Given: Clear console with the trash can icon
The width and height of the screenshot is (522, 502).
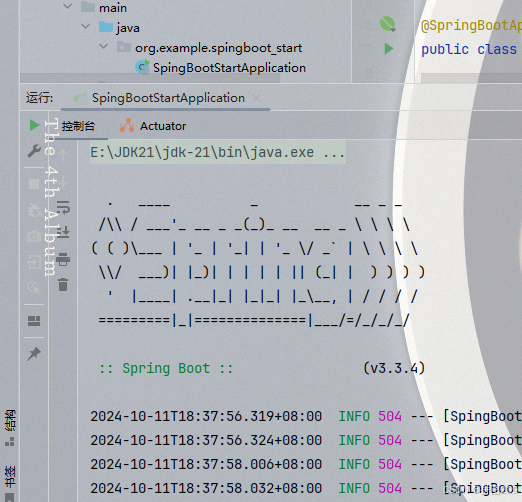Looking at the screenshot, I should tap(63, 284).
